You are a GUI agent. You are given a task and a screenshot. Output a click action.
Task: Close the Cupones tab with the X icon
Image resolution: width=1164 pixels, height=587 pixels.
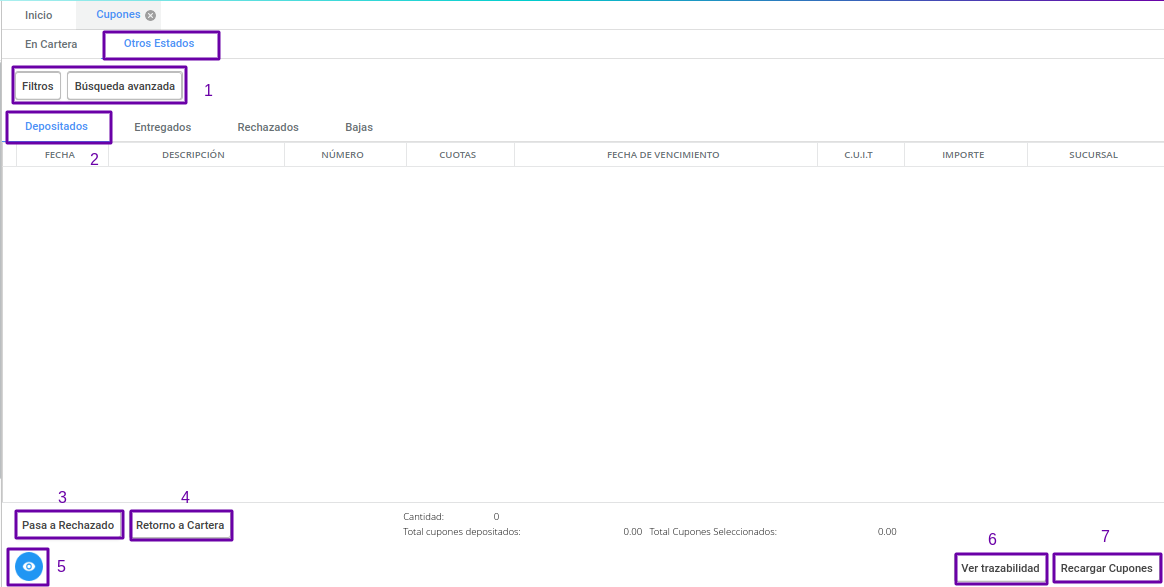[x=151, y=16]
